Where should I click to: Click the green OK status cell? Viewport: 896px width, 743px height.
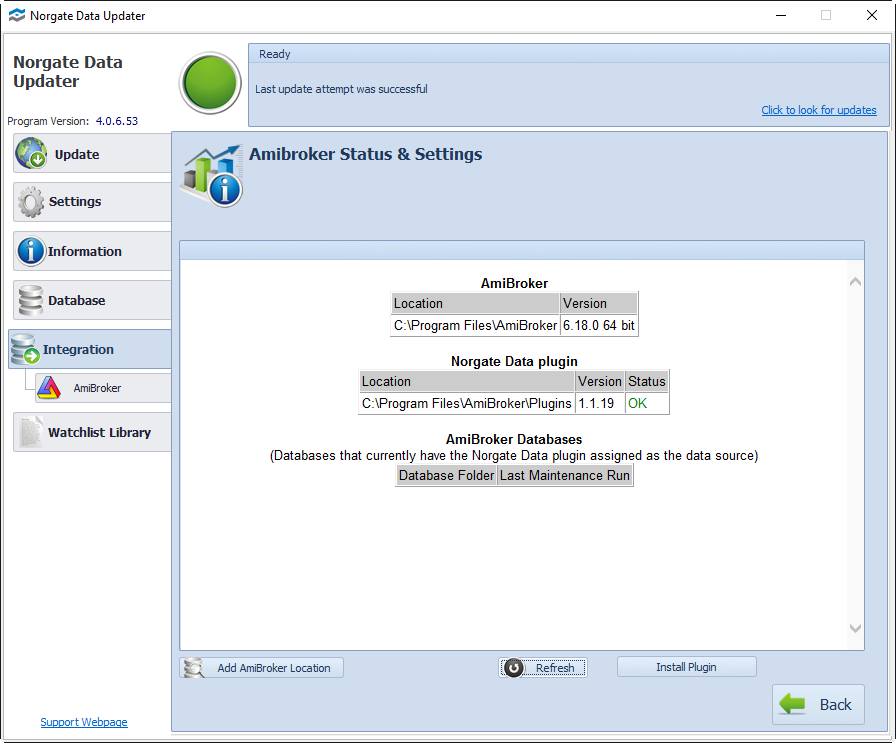[x=646, y=404]
